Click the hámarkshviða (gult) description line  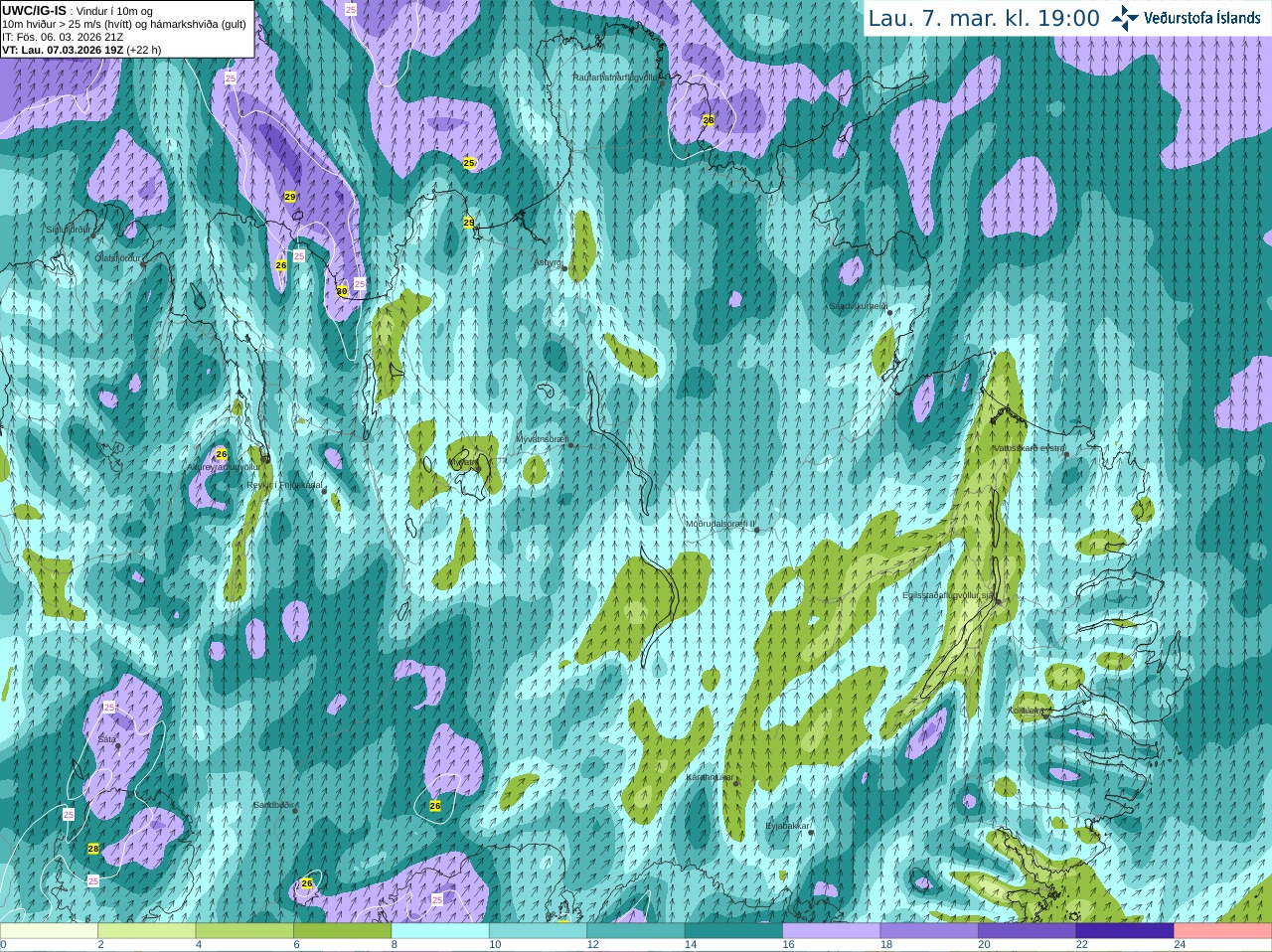pyautogui.click(x=124, y=24)
